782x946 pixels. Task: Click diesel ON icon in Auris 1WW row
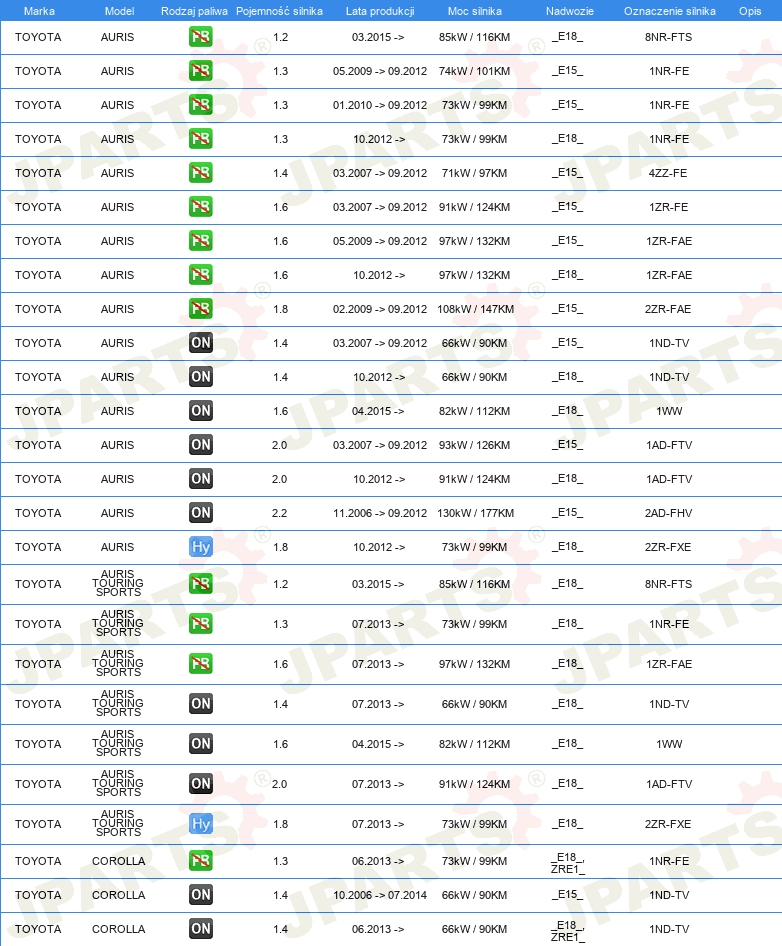point(201,411)
